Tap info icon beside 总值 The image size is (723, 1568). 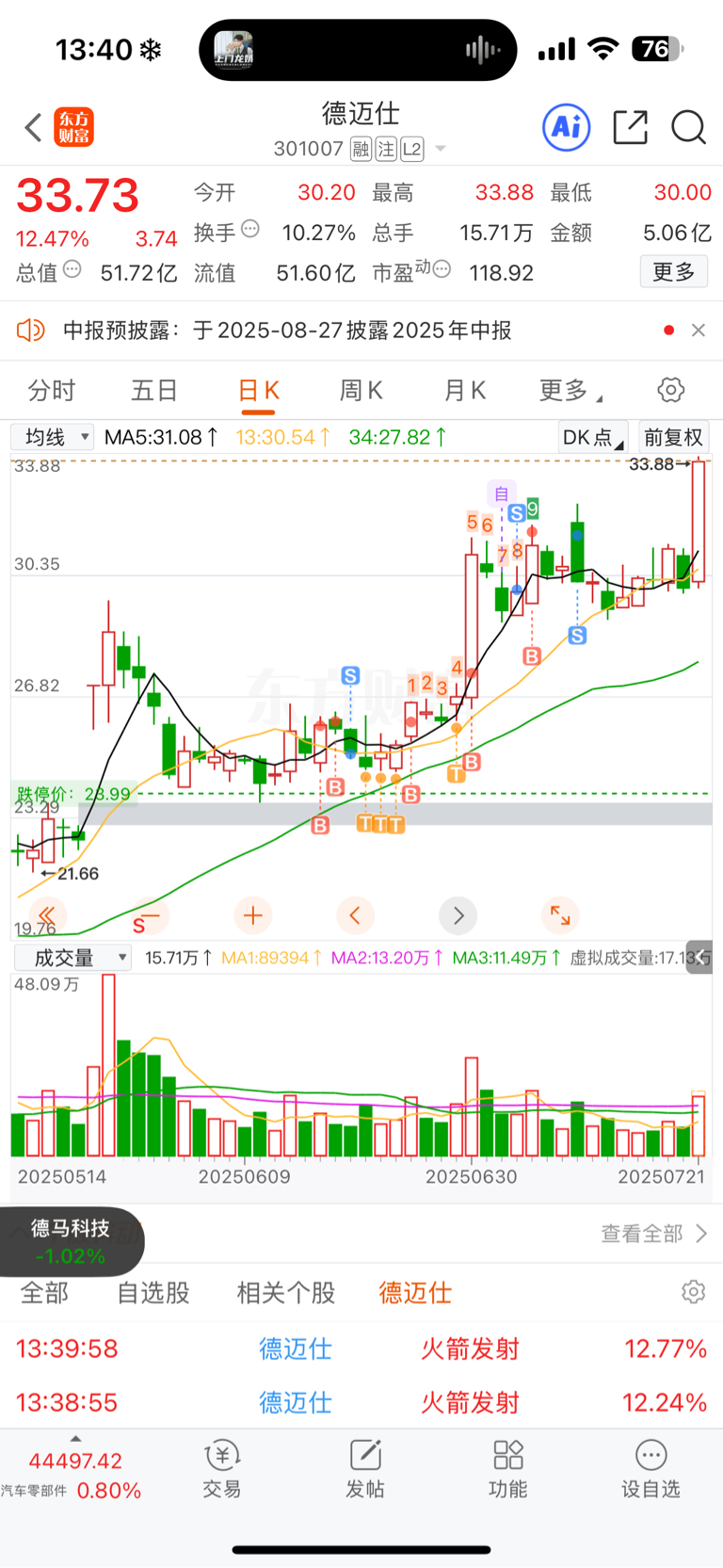72,269
